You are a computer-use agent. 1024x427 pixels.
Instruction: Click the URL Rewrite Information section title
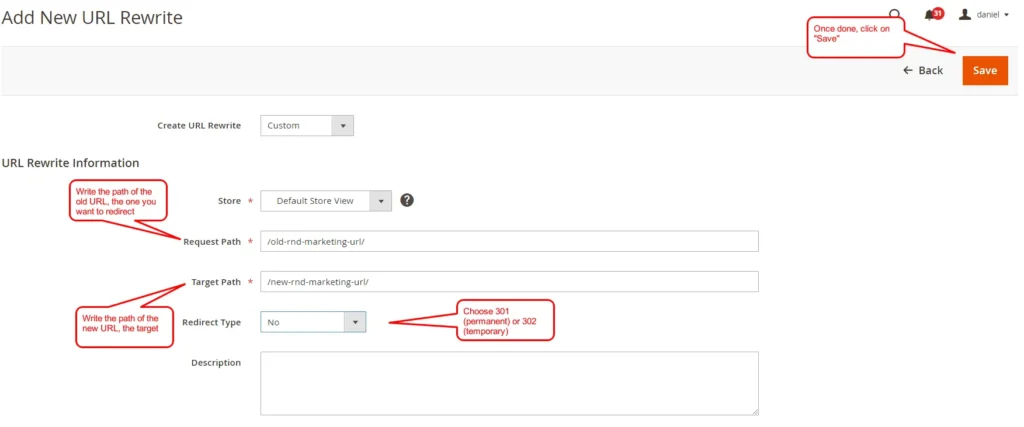(x=71, y=163)
